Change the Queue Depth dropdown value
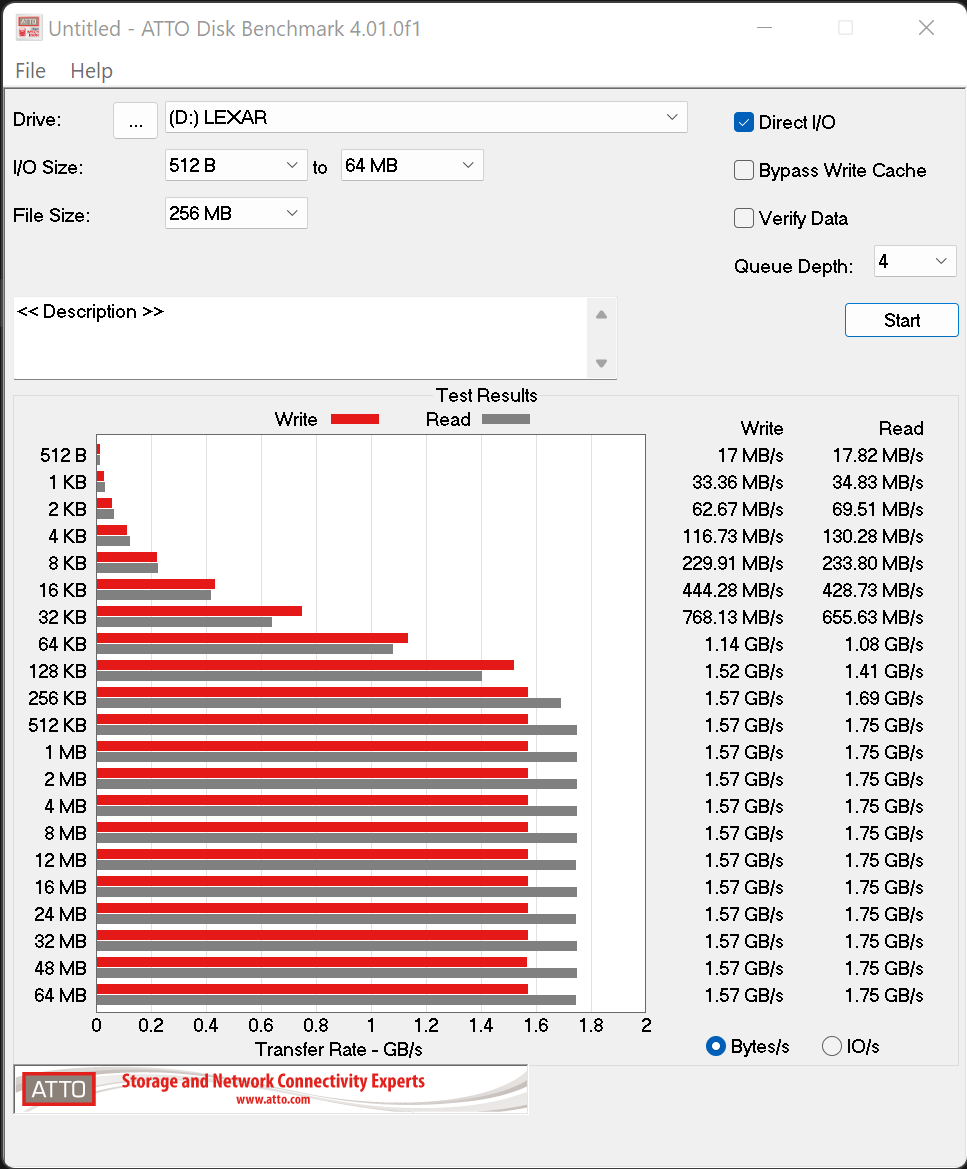Screen dimensions: 967x1169 click(915, 261)
